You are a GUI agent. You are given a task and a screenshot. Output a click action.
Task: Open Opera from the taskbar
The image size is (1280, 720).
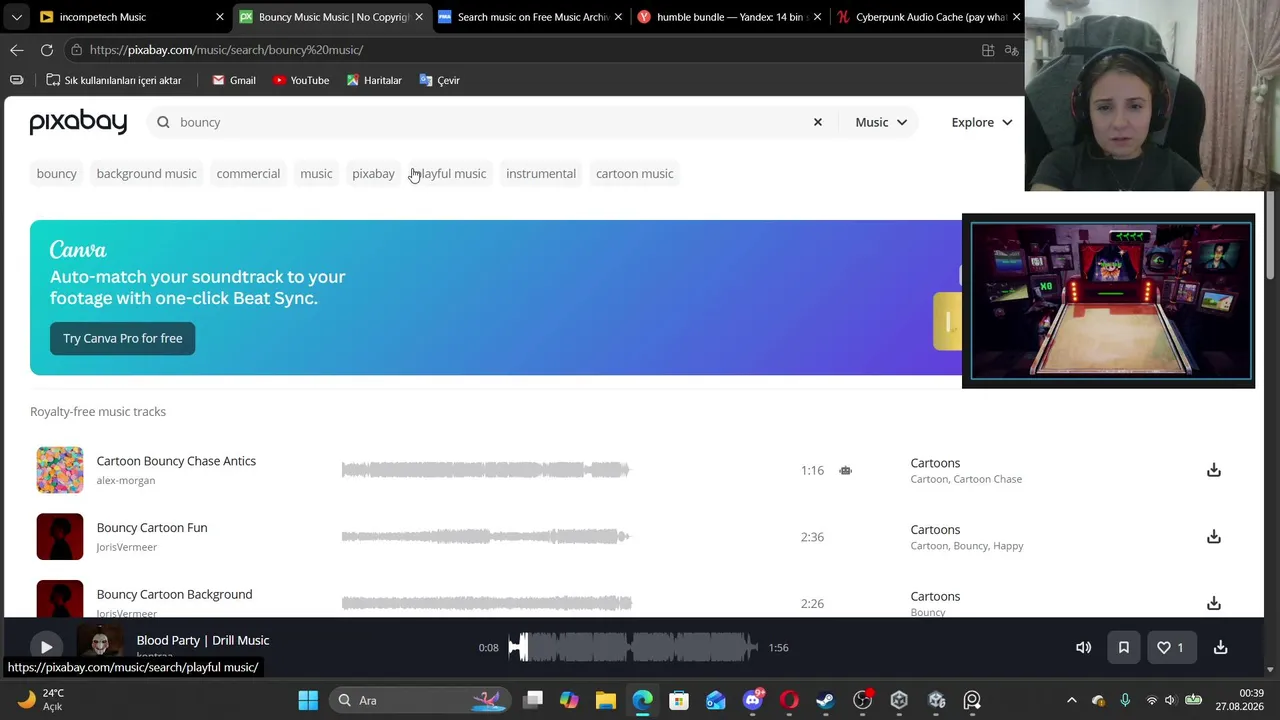pos(789,700)
